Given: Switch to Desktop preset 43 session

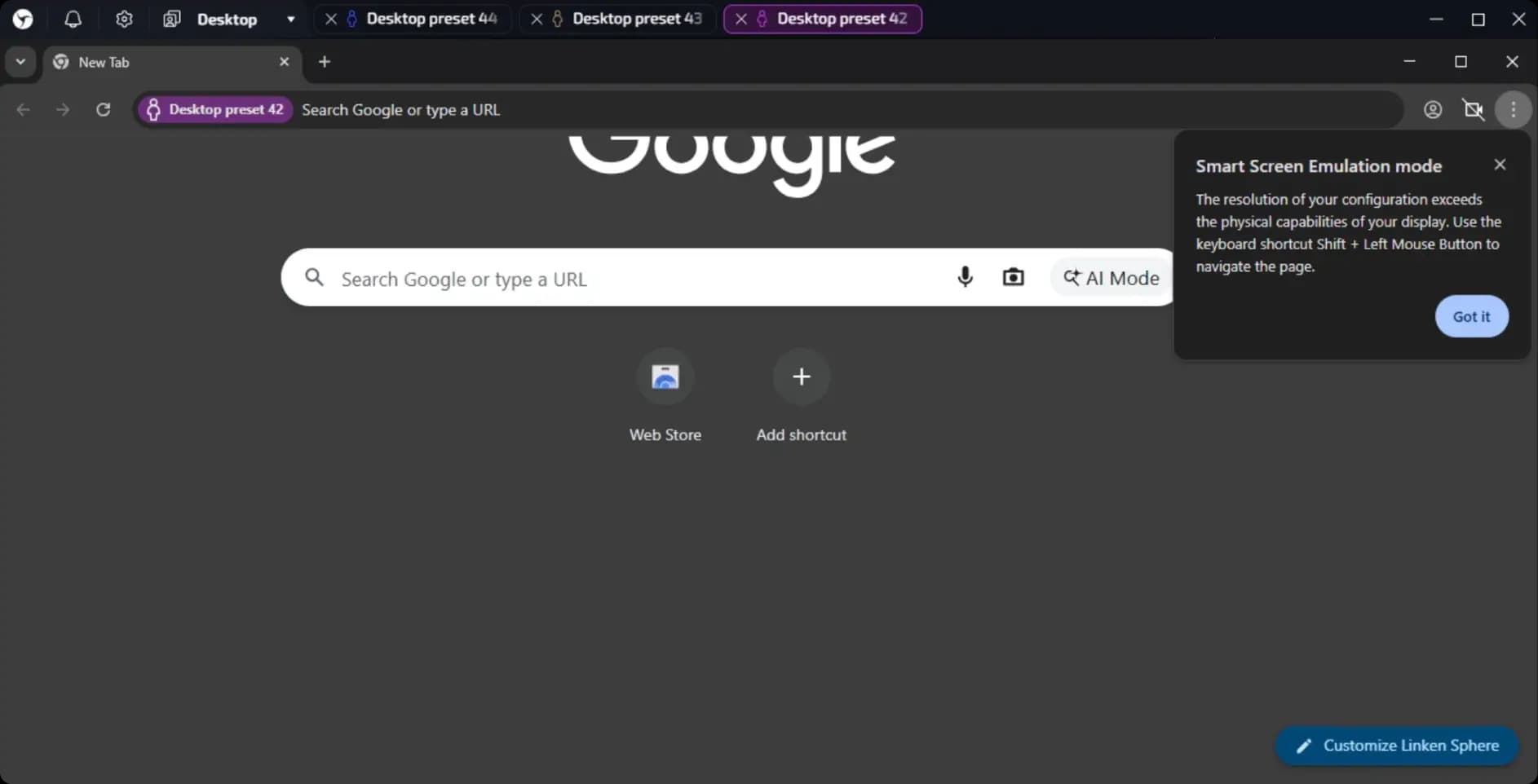Looking at the screenshot, I should tap(636, 19).
